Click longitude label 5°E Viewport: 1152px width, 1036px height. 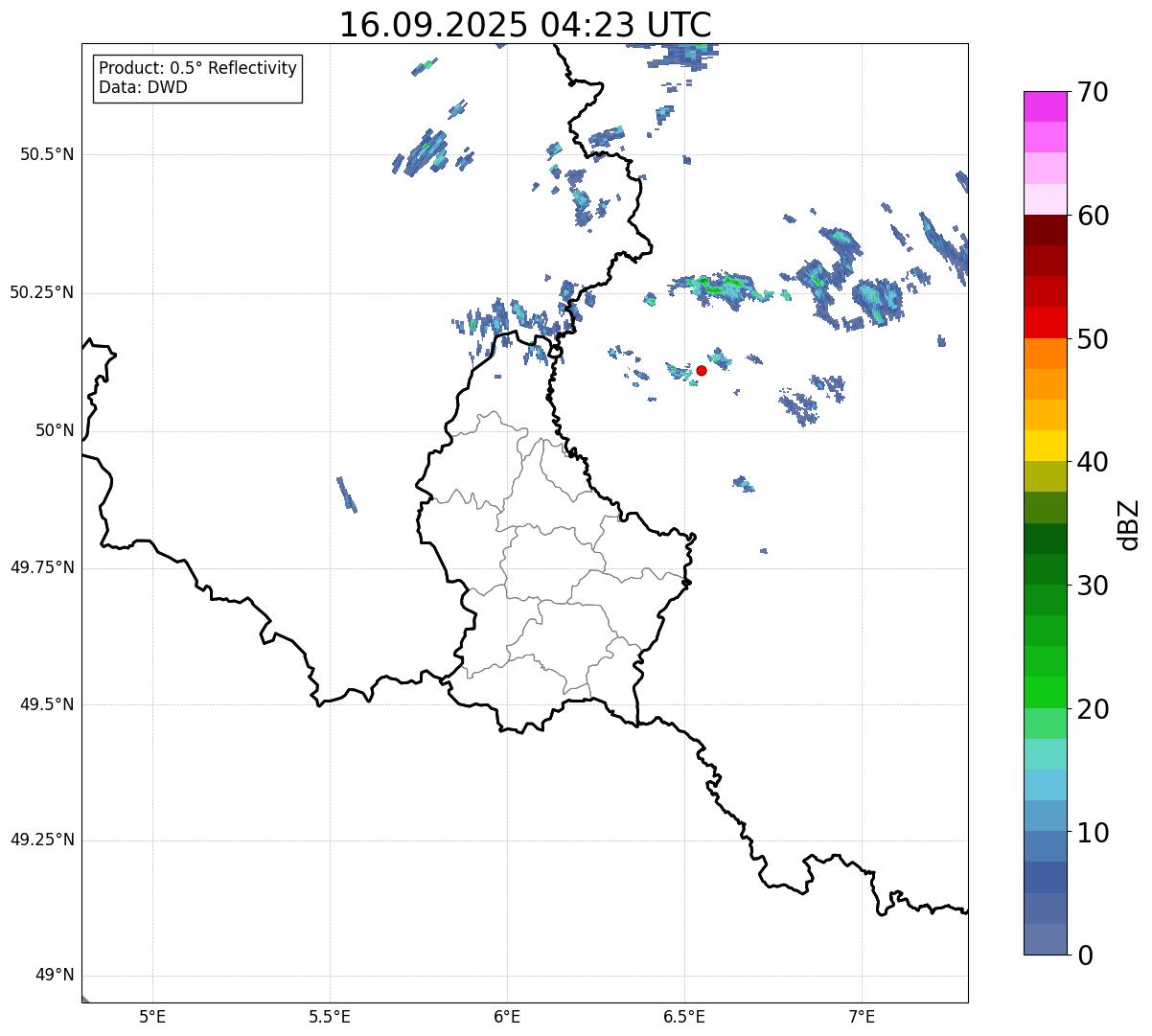[152, 1017]
